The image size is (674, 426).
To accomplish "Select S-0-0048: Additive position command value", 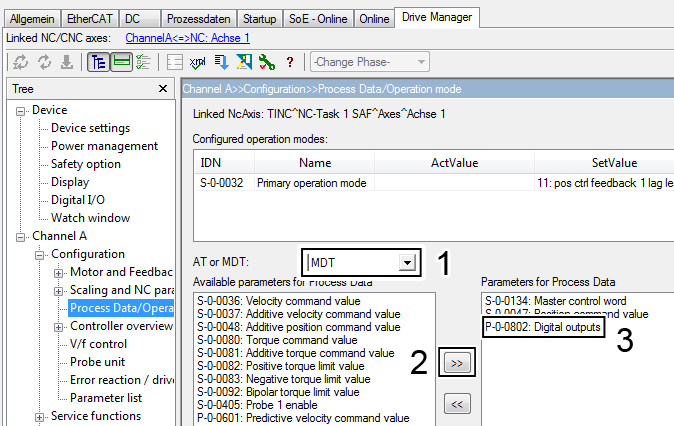I will pos(299,327).
